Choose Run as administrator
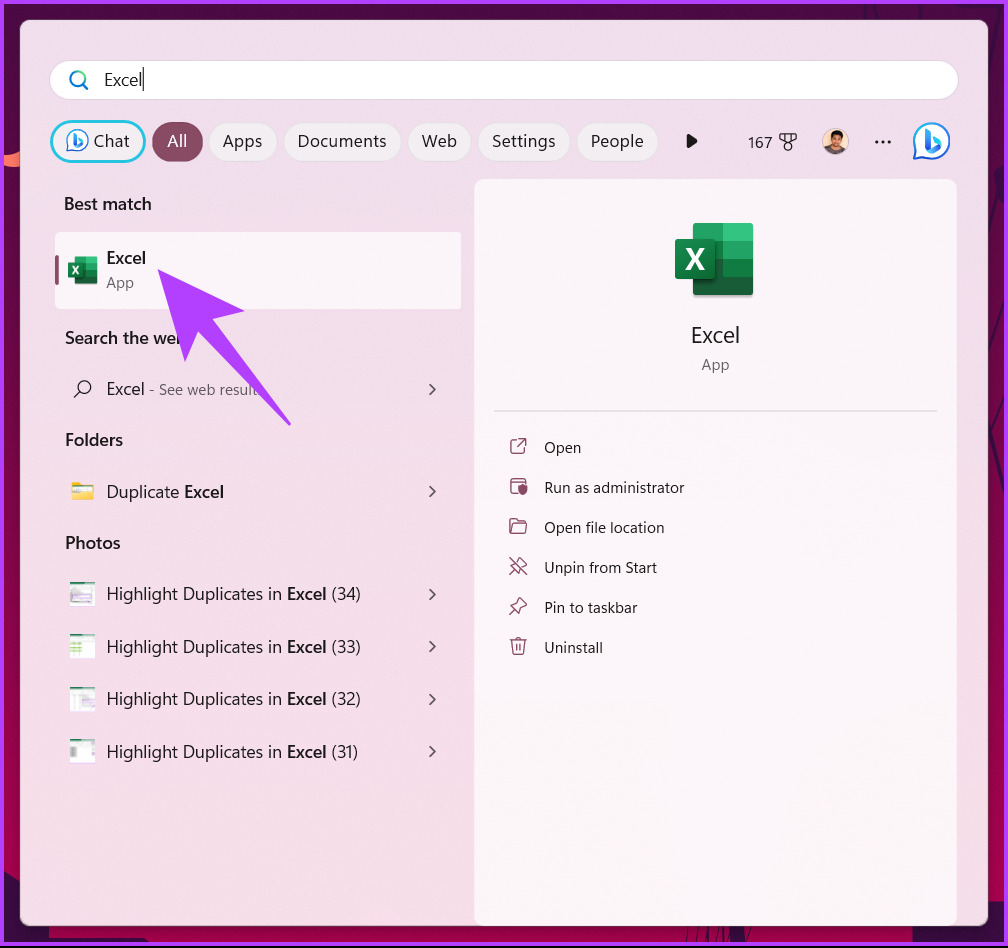Image resolution: width=1008 pixels, height=948 pixels. (614, 487)
